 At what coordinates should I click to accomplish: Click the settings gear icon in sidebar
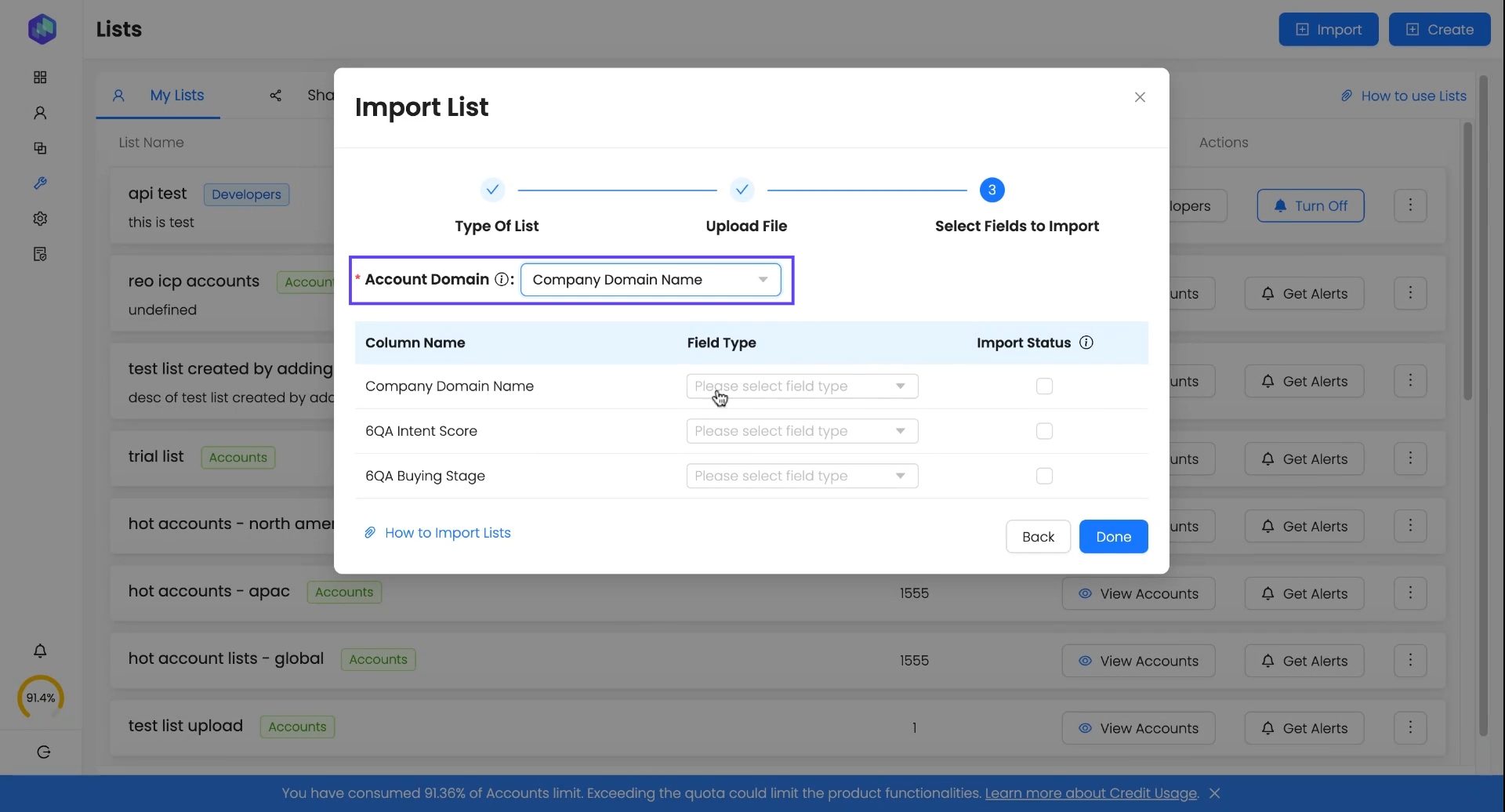point(40,219)
